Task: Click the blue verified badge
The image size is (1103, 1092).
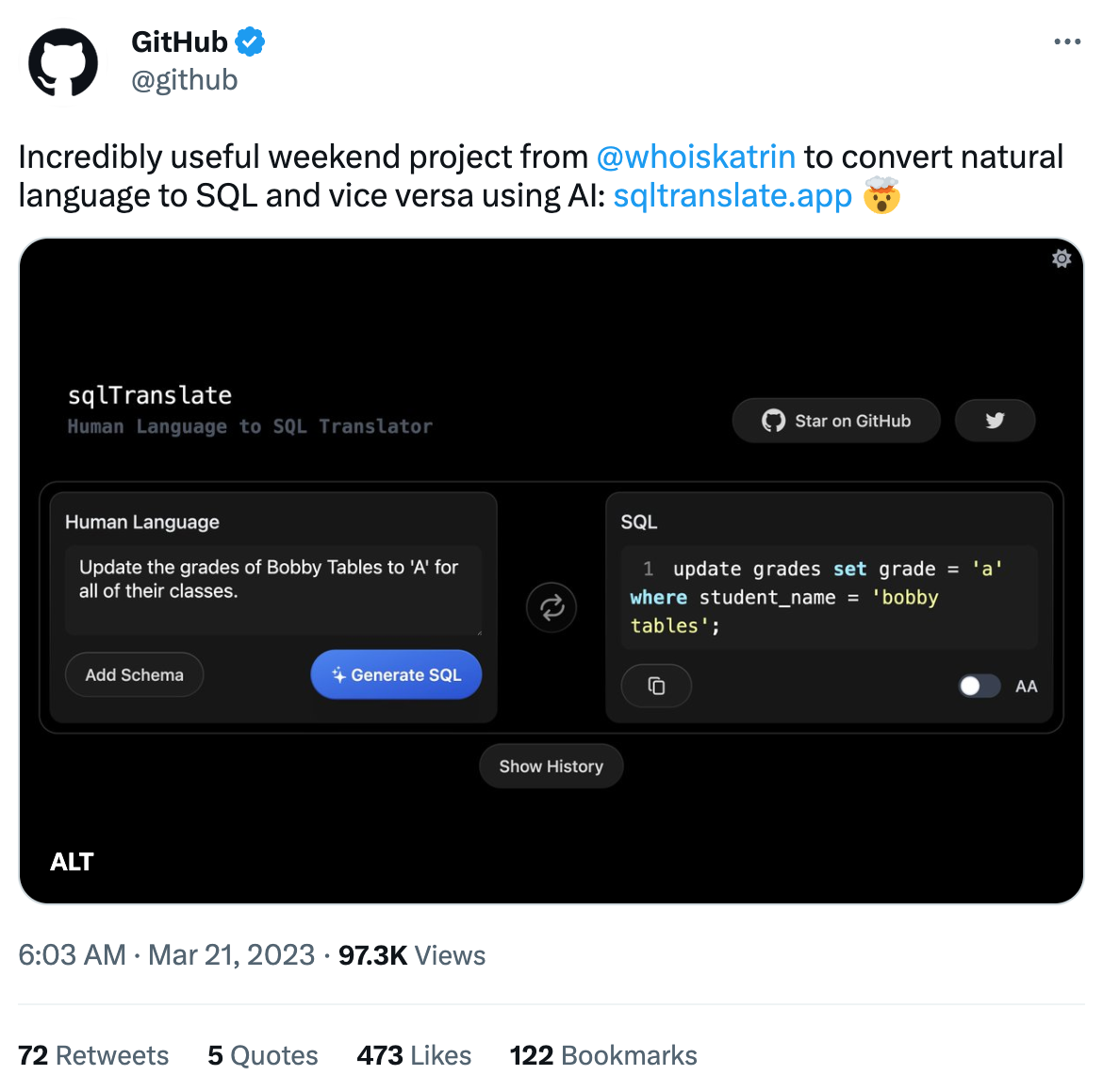Action: coord(250,41)
